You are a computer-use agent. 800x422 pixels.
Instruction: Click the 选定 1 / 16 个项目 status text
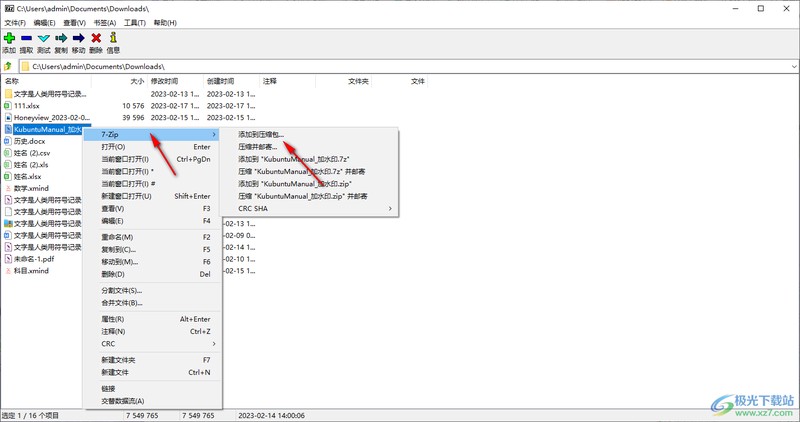click(x=31, y=415)
